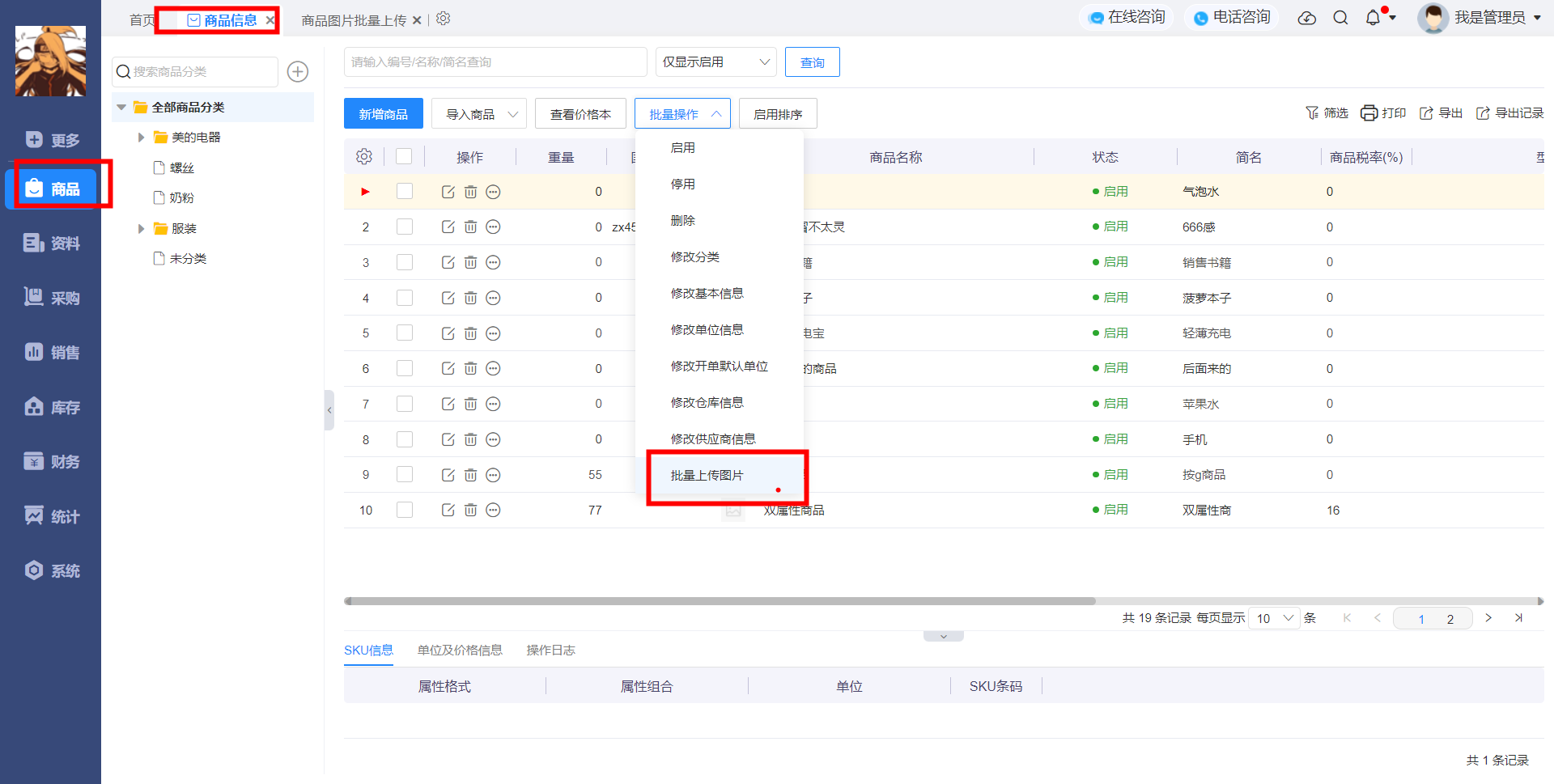The image size is (1554, 784).
Task: Open the 导入商品 dropdown
Action: (479, 114)
